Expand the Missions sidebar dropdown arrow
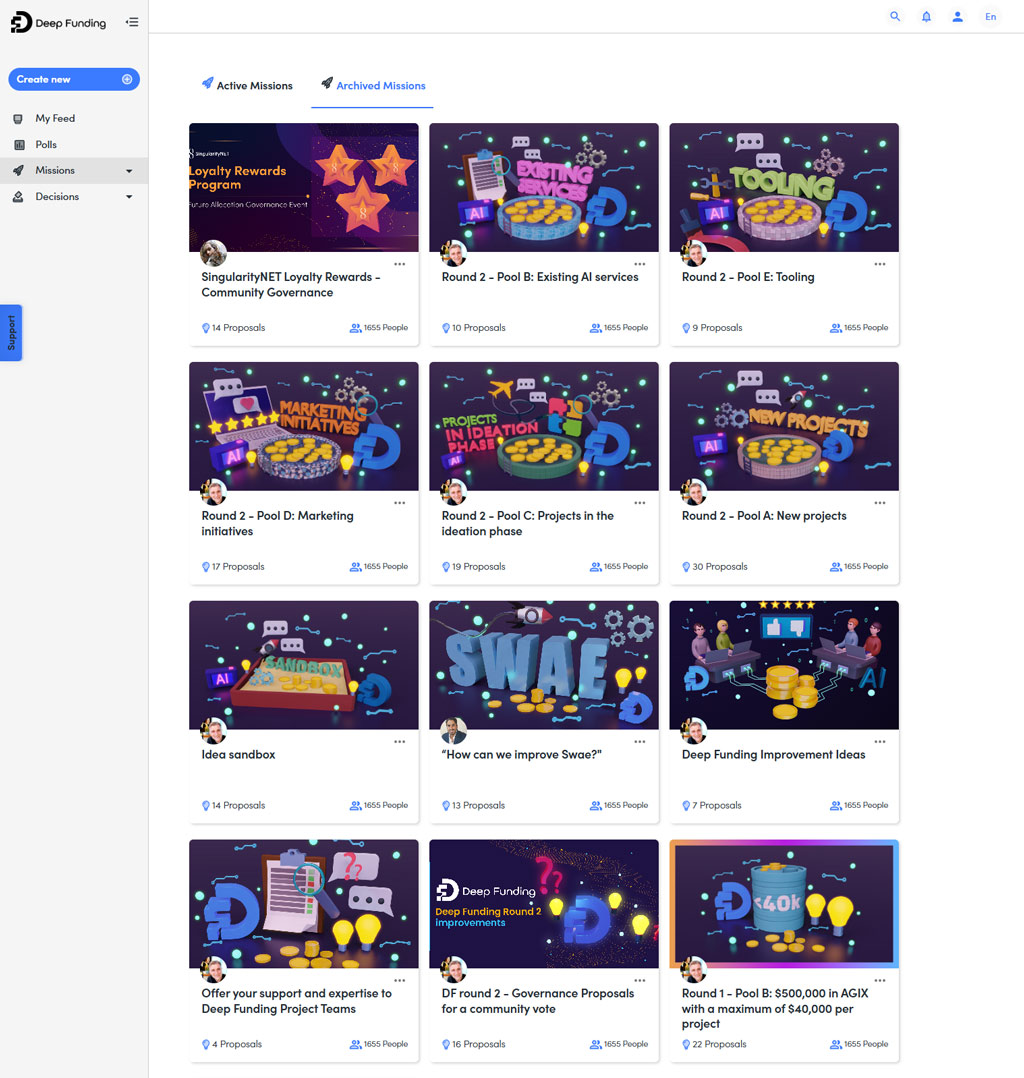 tap(129, 171)
